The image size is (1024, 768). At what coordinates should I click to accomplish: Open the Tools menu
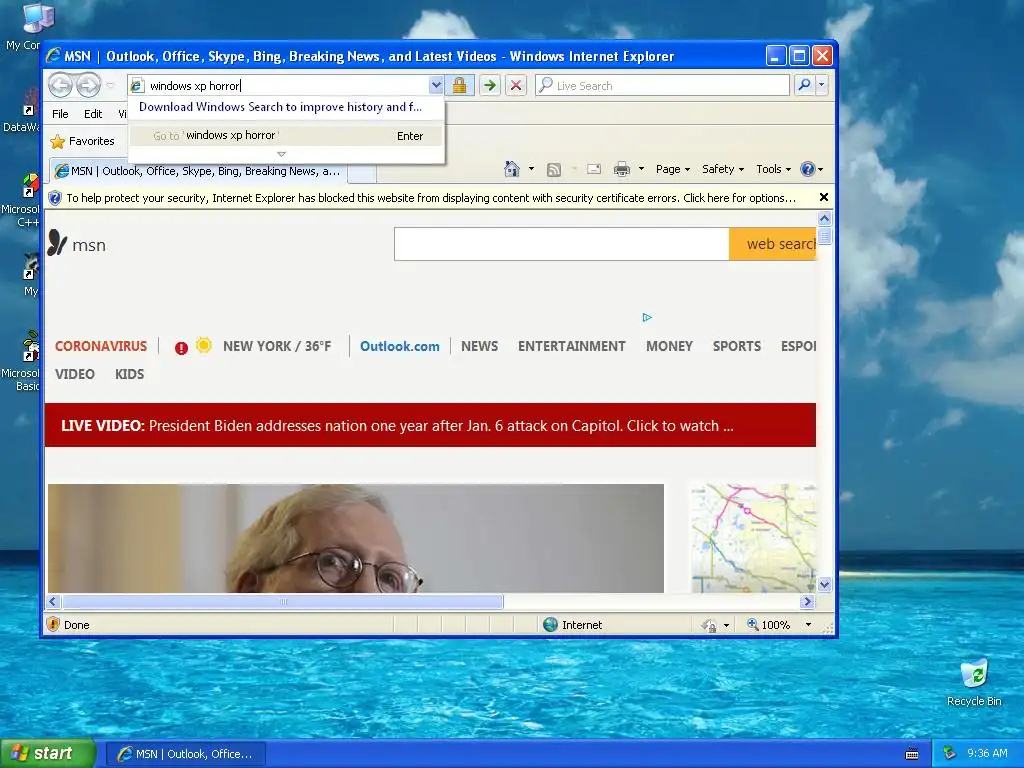tap(773, 169)
